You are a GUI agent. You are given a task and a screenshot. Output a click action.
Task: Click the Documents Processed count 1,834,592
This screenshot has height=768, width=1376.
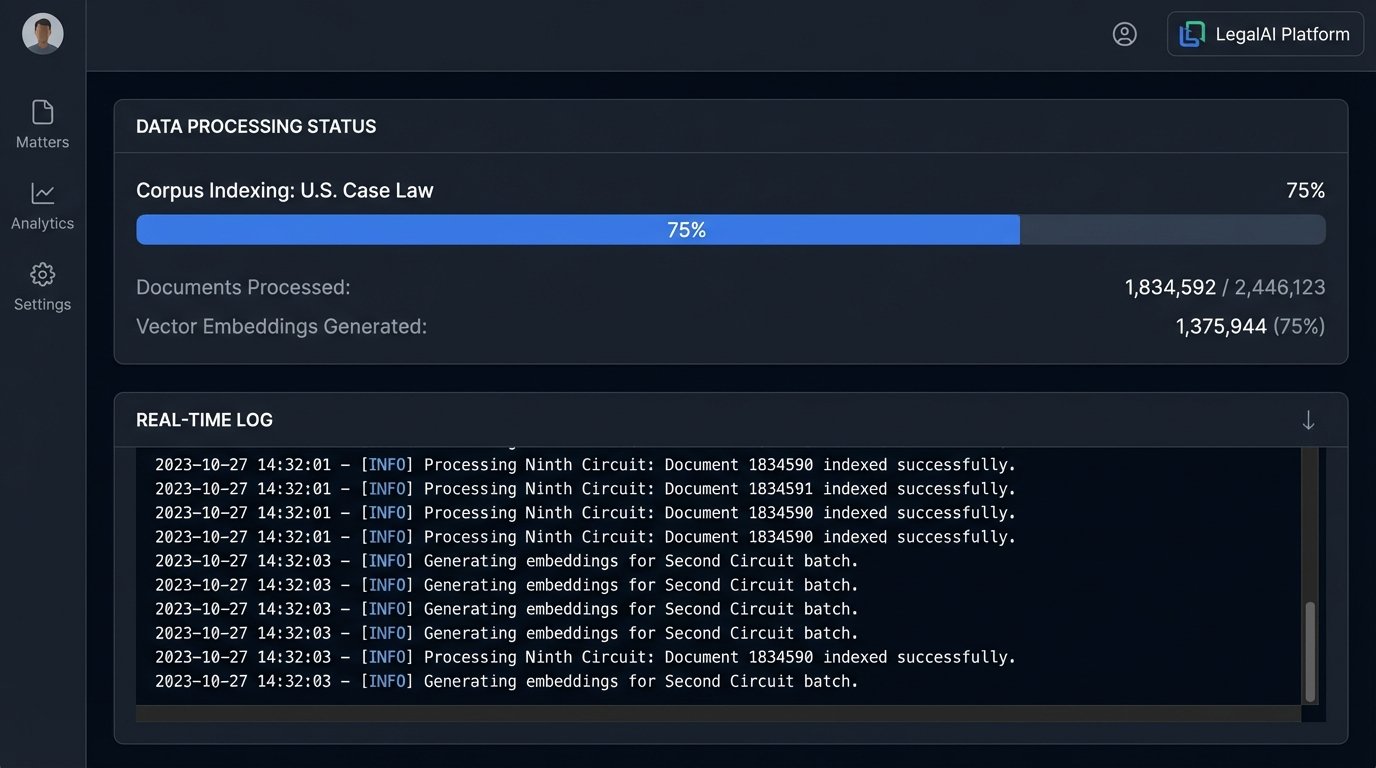point(1170,288)
